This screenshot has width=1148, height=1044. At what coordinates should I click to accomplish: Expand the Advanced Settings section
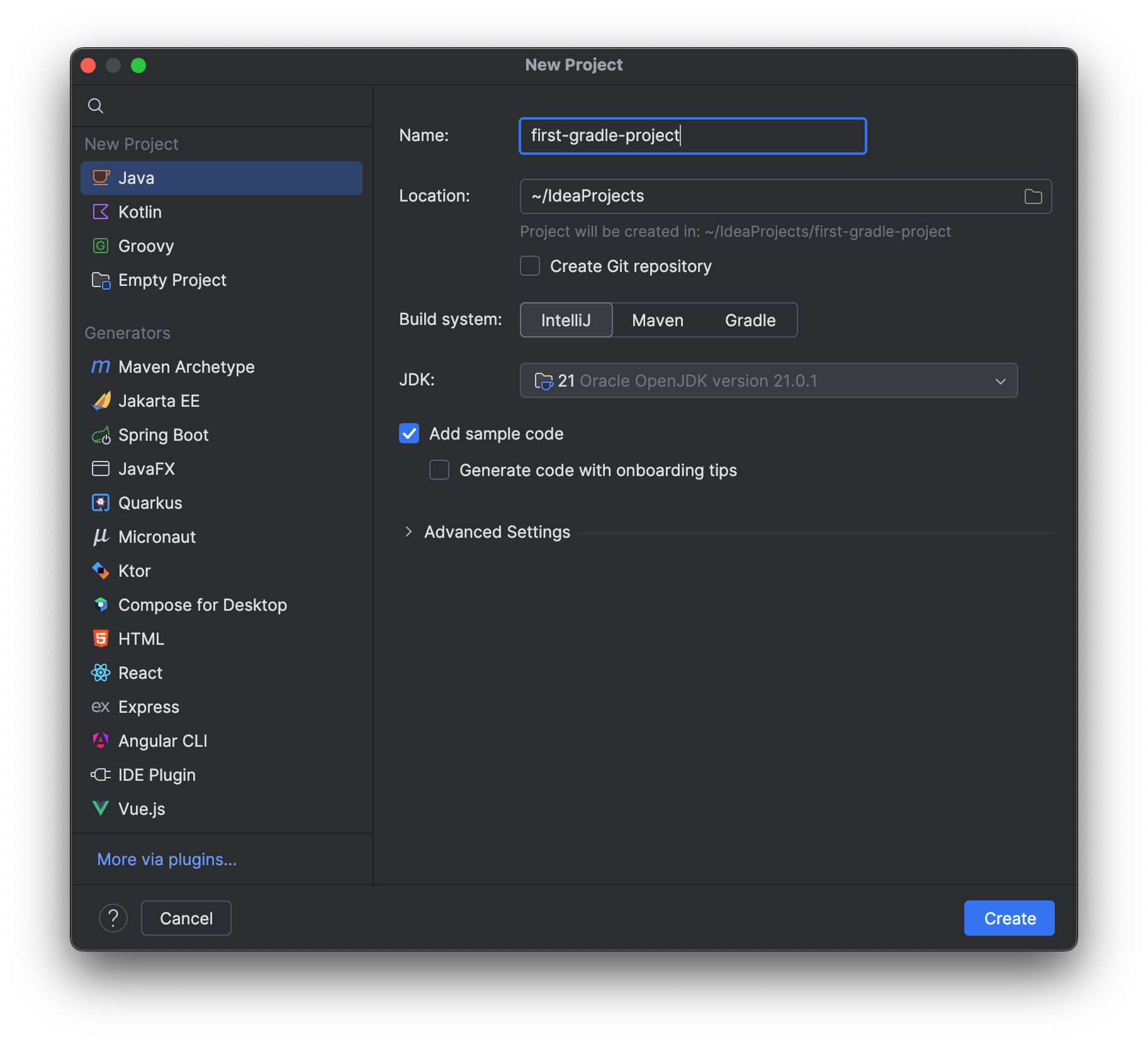pos(409,532)
